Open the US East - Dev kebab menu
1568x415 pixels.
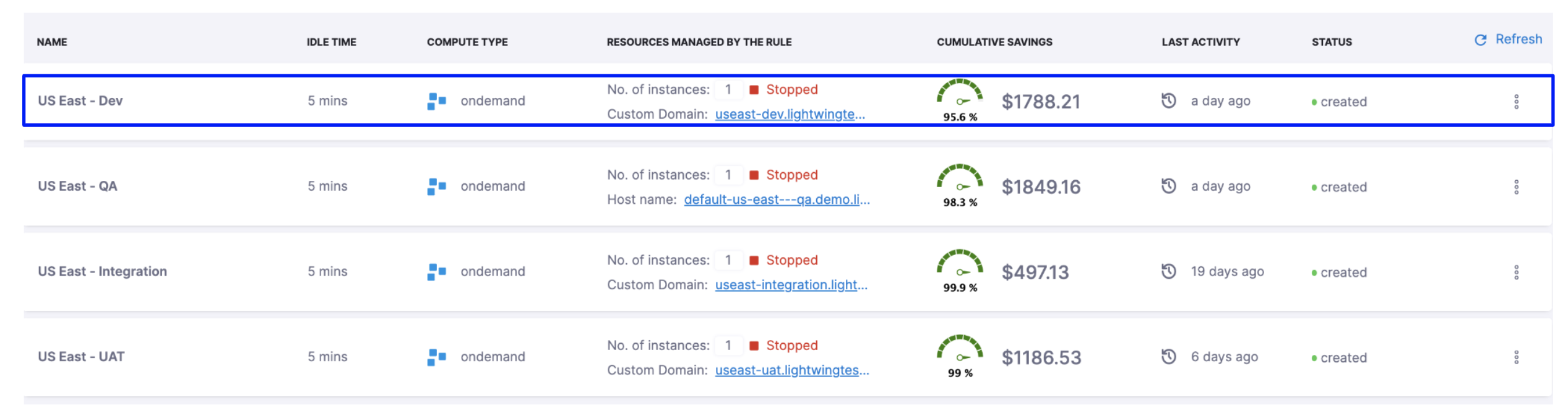point(1516,102)
